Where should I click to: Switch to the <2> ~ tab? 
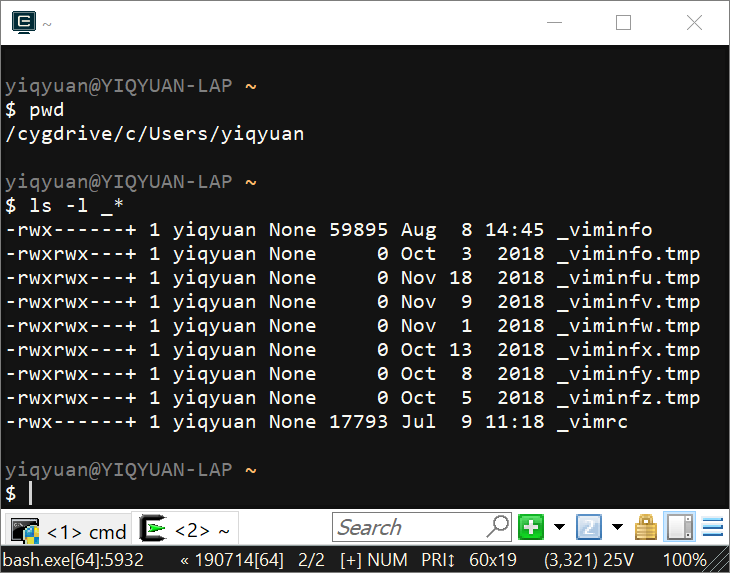[x=185, y=529]
